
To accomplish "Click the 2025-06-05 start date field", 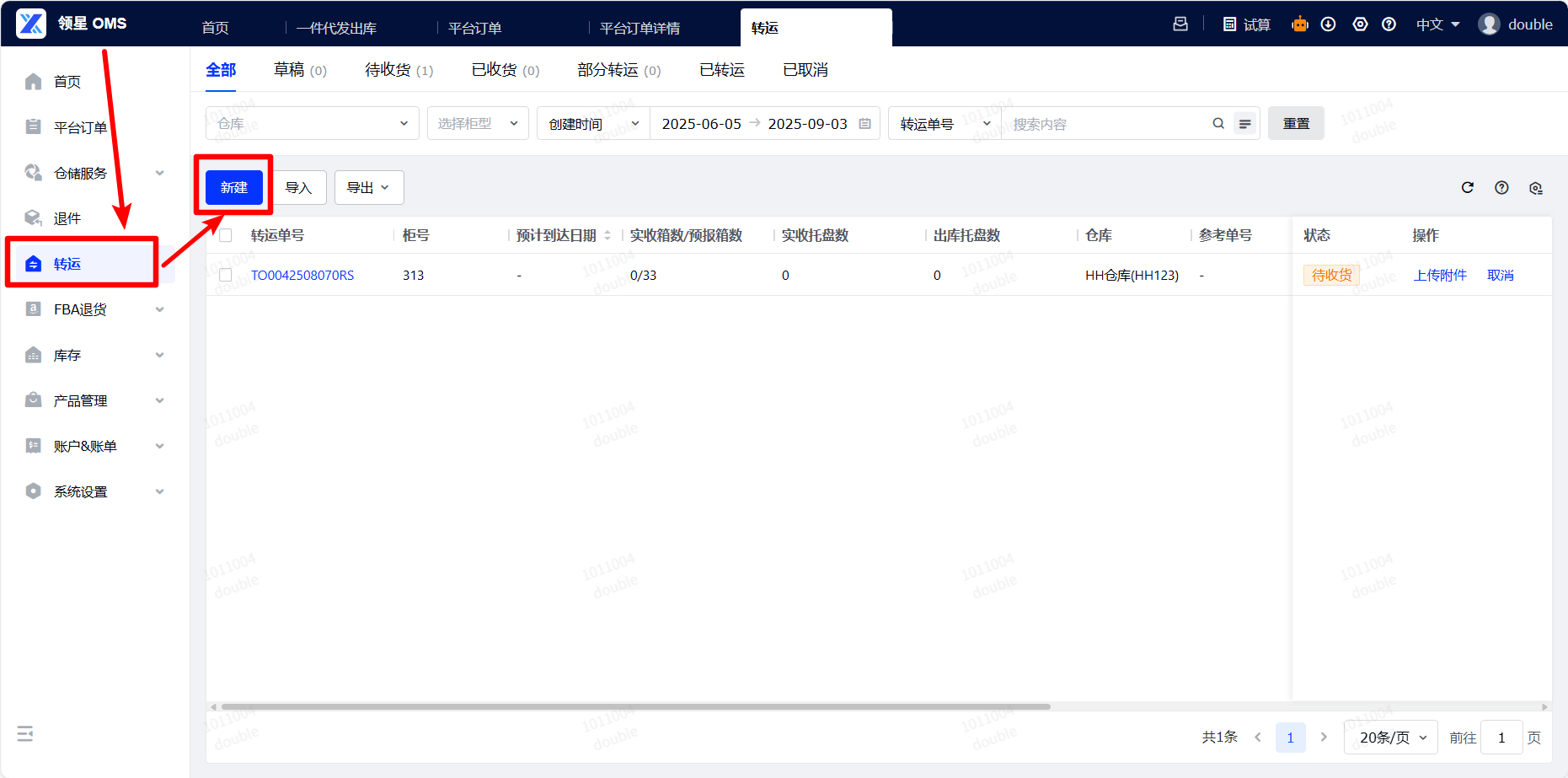I will click(702, 124).
